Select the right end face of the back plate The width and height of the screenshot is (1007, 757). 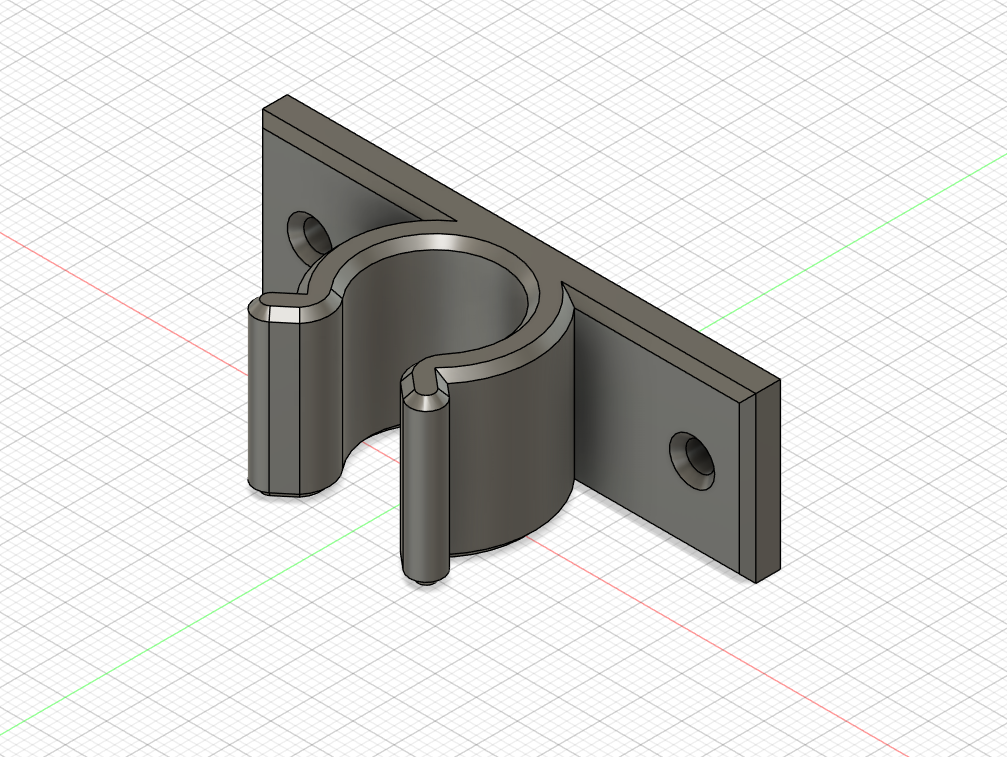click(769, 482)
